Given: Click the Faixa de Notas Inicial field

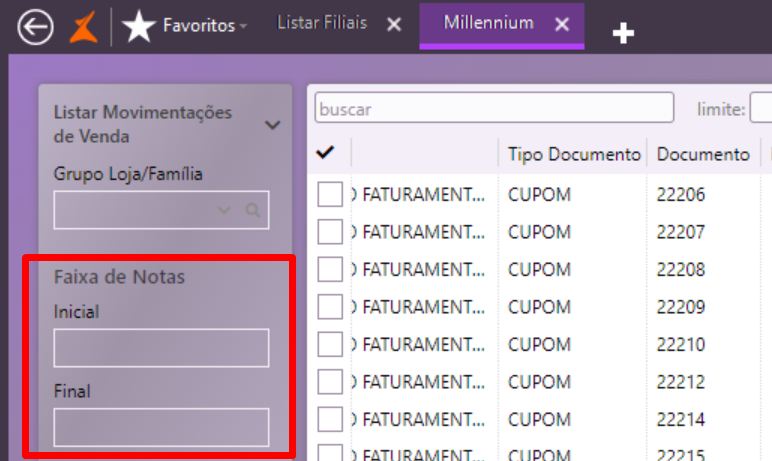Looking at the screenshot, I should [161, 348].
